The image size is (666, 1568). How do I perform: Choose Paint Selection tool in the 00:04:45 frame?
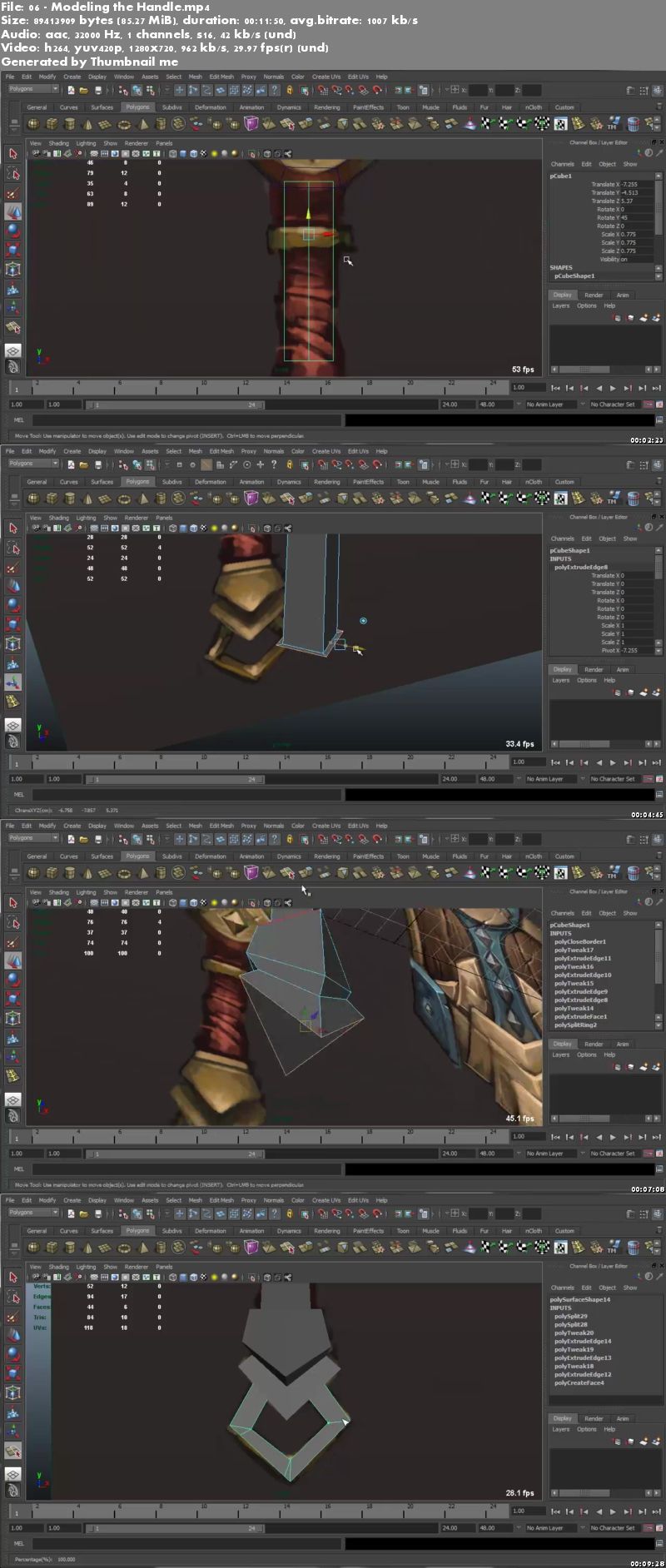click(12, 568)
